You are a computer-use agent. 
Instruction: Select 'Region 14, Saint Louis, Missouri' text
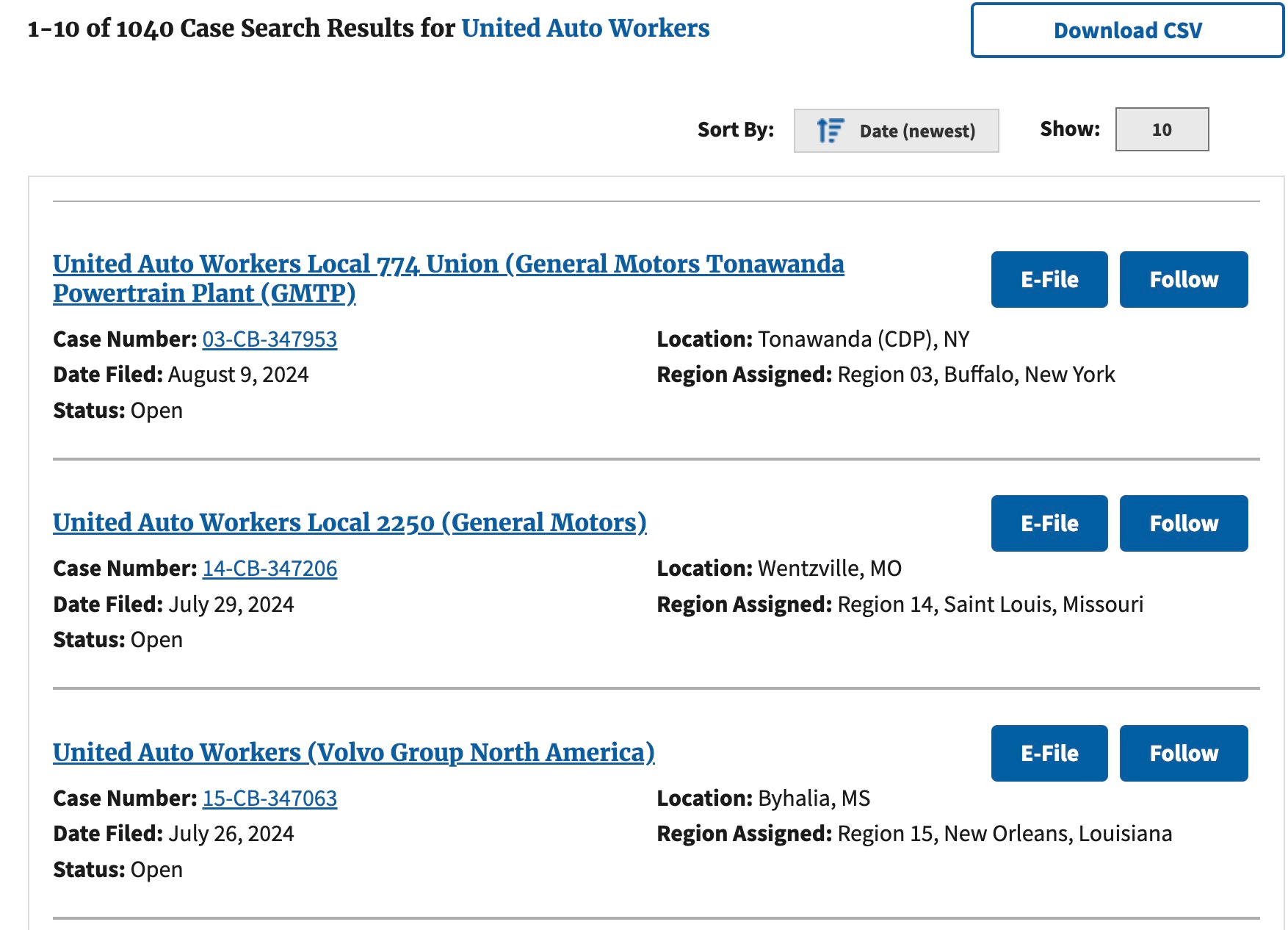click(991, 604)
